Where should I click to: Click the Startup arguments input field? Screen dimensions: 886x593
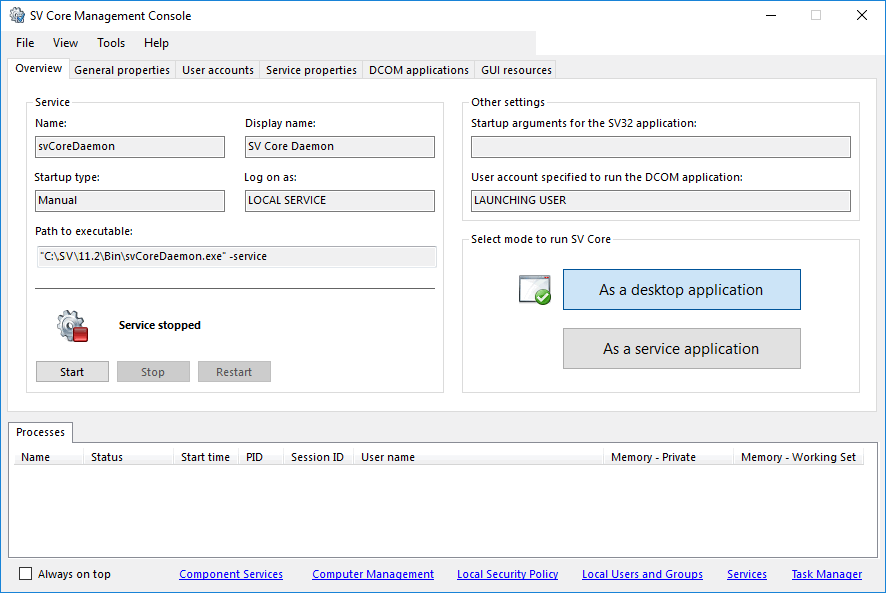click(x=660, y=146)
